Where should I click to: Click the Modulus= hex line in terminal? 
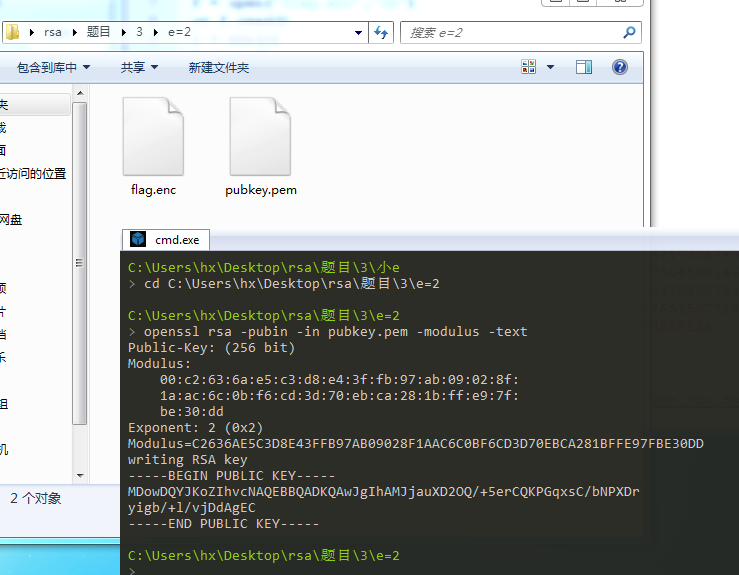(416, 444)
